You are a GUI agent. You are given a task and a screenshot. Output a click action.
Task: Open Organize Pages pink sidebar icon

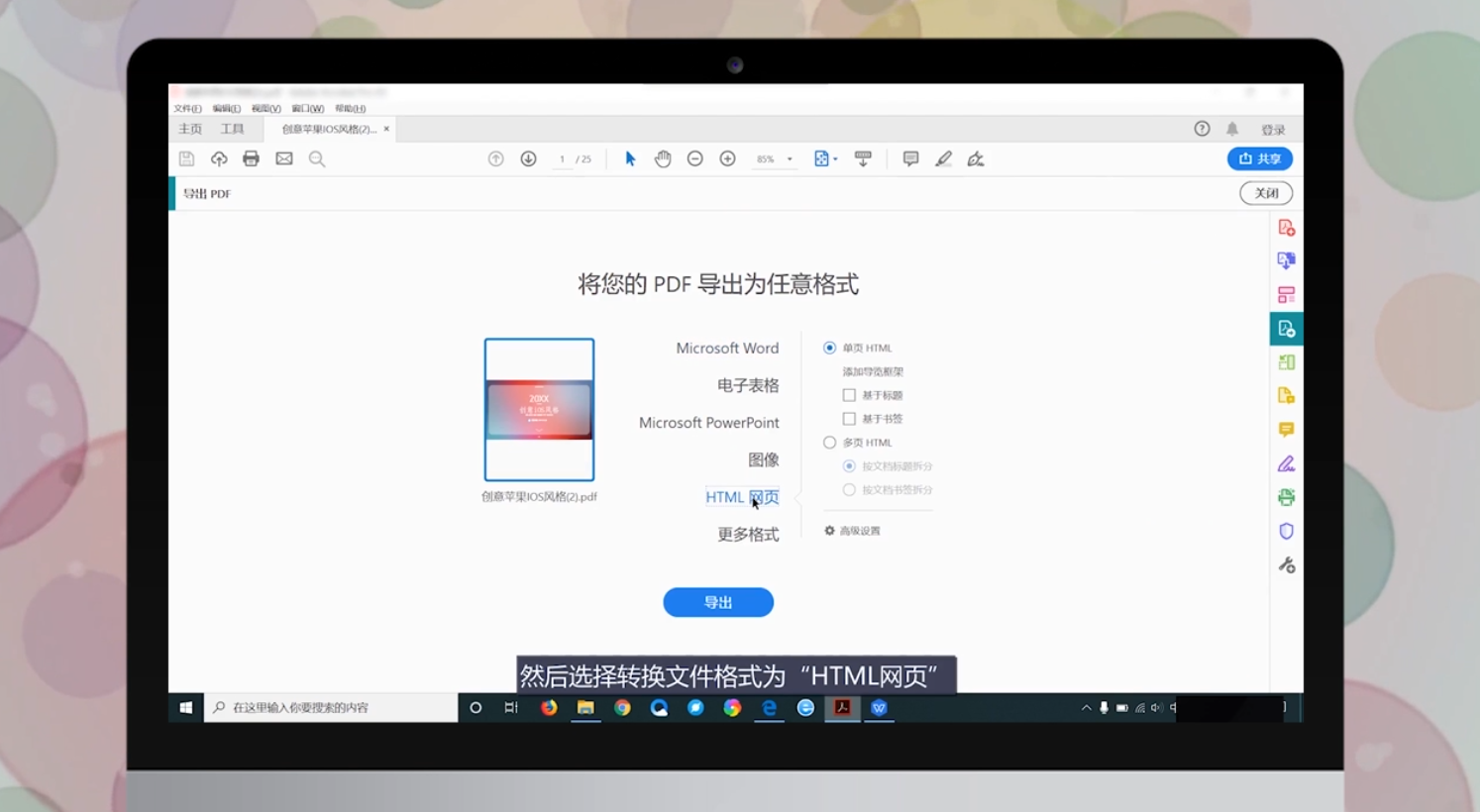(1286, 295)
